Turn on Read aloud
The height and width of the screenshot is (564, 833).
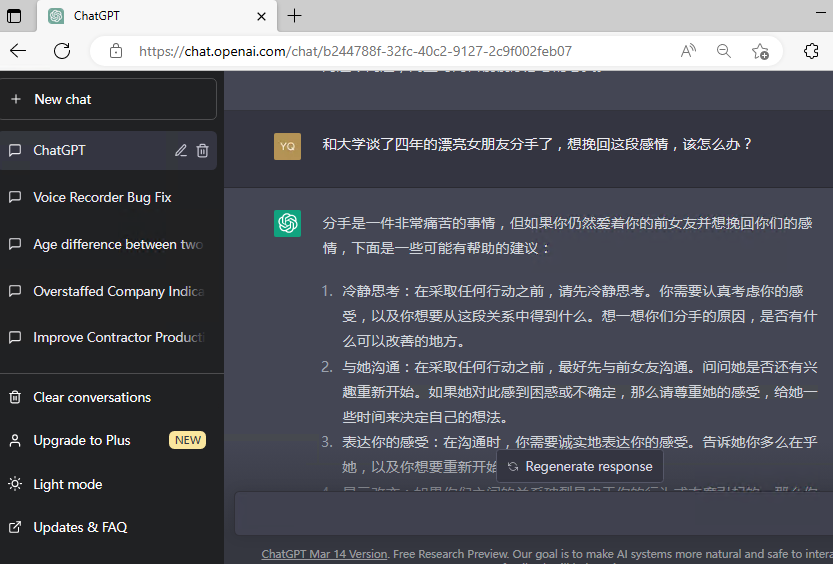[x=688, y=51]
